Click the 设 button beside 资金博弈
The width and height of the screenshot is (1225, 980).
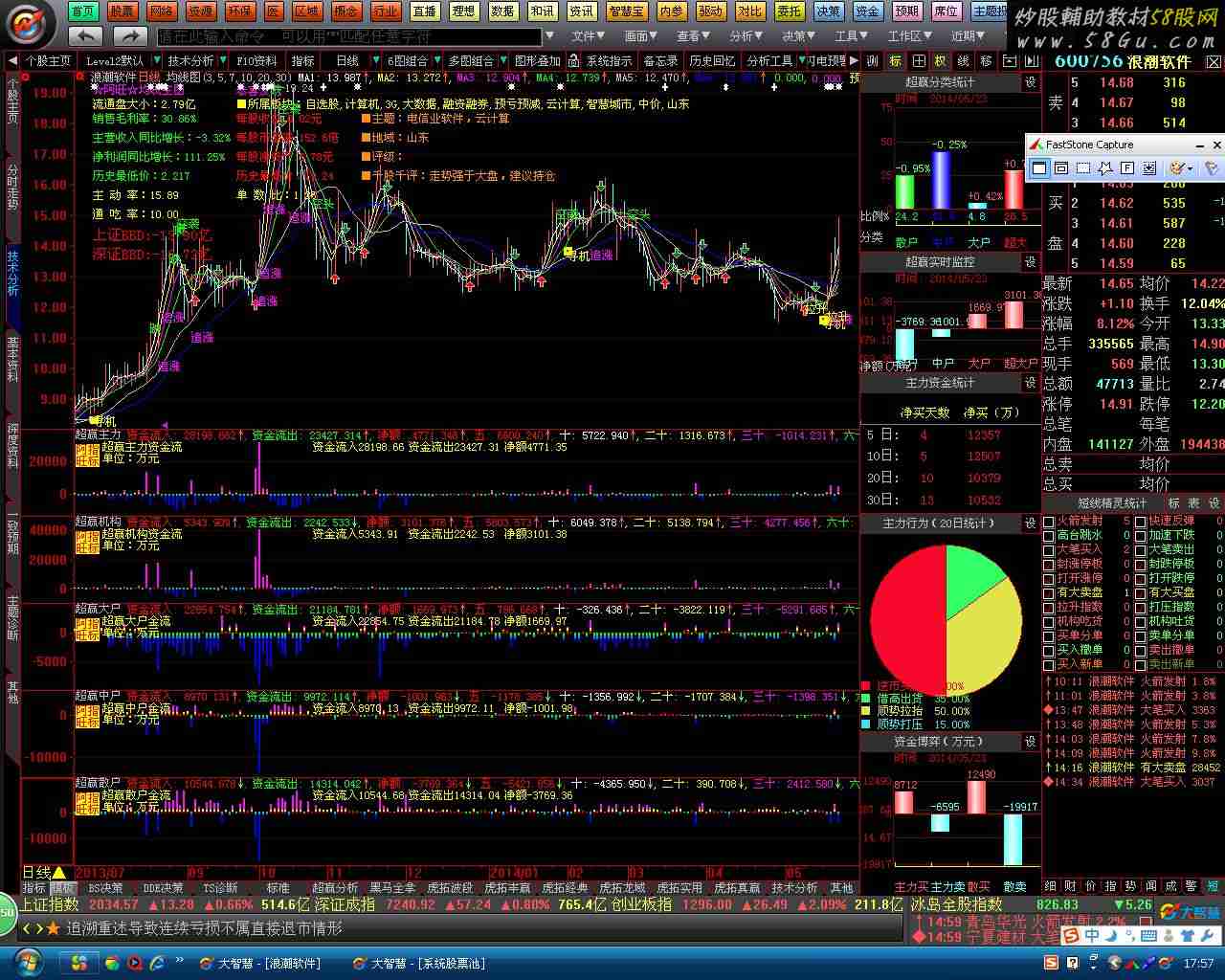tap(1031, 741)
